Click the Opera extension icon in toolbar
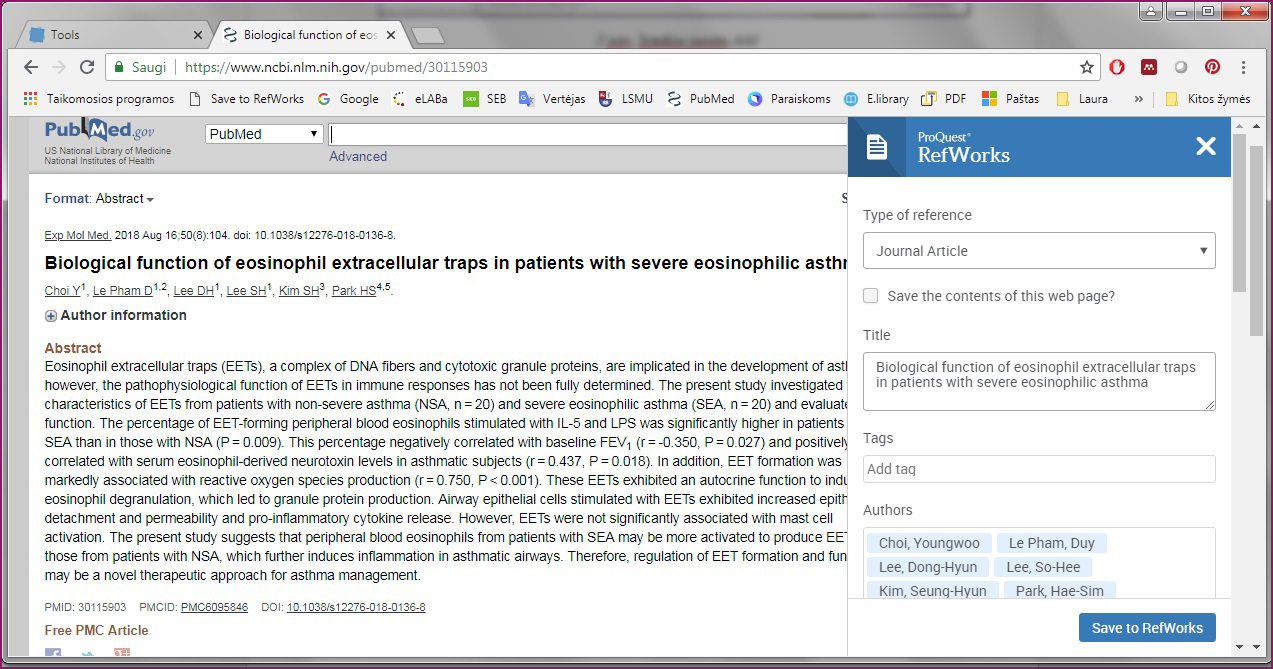This screenshot has height=669, width=1273. [x=1117, y=67]
